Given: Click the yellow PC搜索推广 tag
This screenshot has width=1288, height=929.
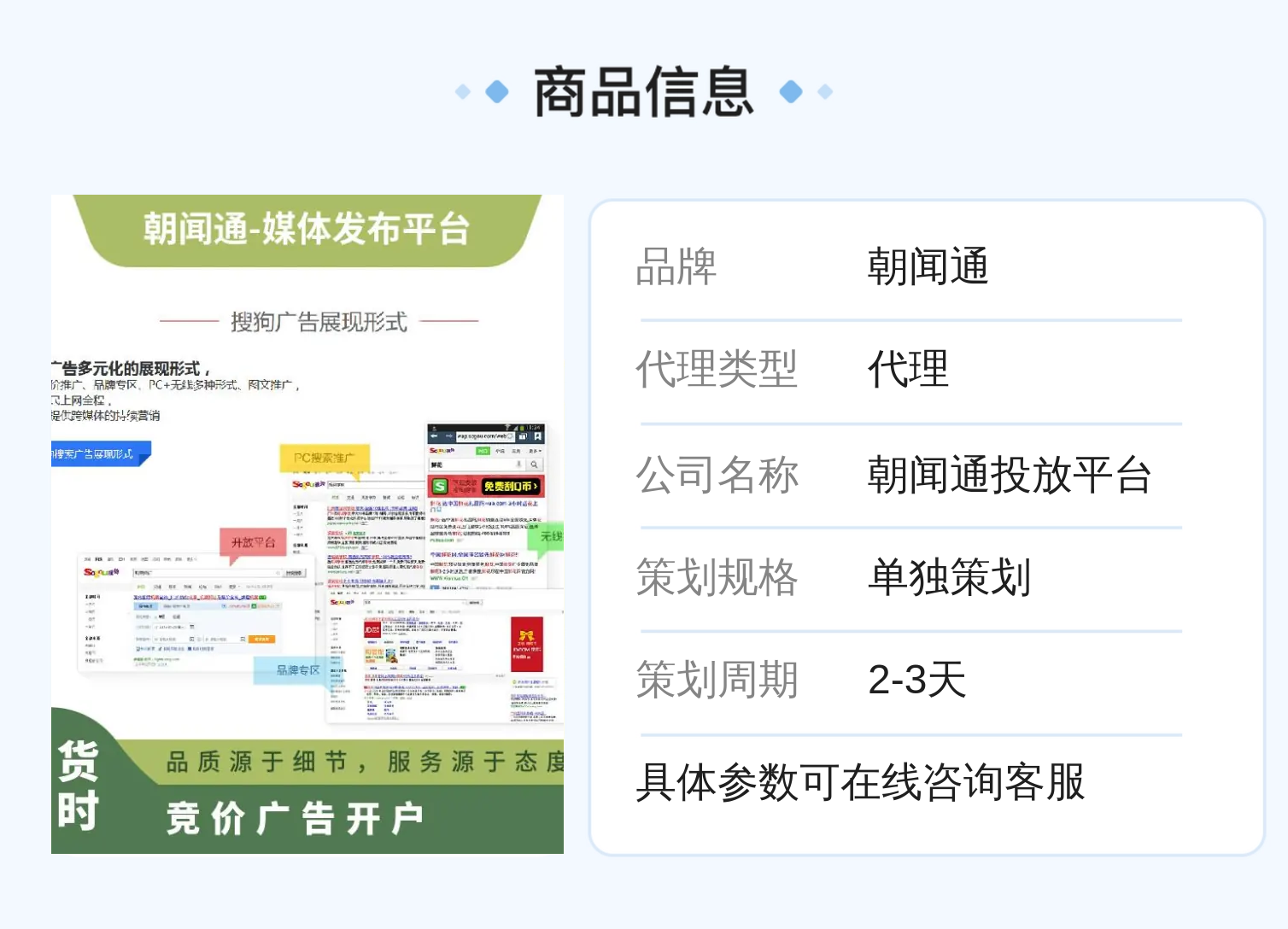Looking at the screenshot, I should [324, 458].
